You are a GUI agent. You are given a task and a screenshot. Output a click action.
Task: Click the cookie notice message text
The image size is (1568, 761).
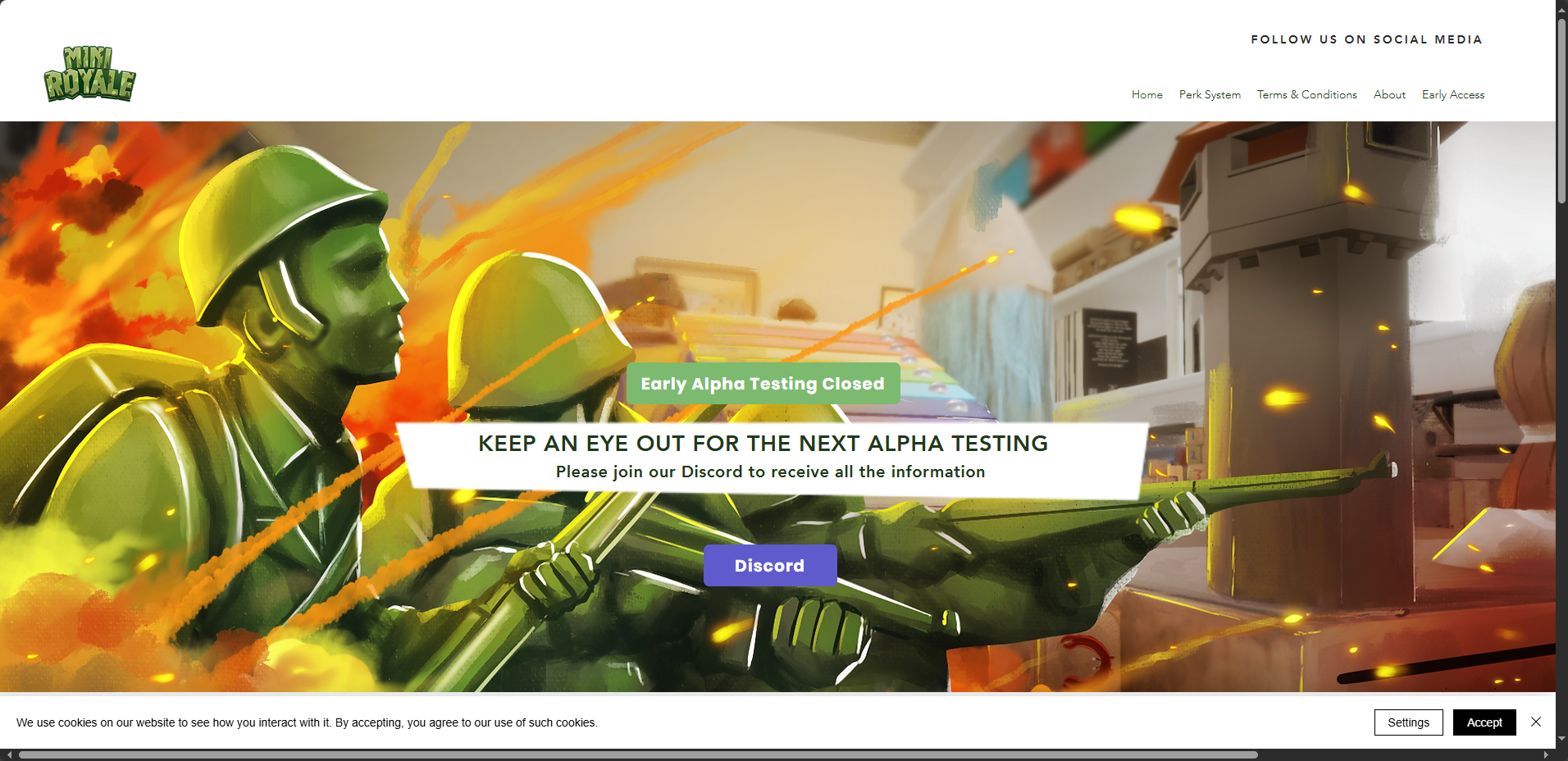(307, 722)
